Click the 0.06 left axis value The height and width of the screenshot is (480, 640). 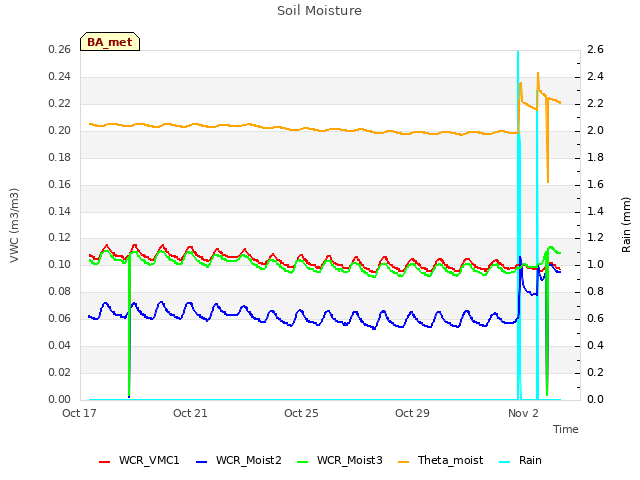(x=60, y=319)
